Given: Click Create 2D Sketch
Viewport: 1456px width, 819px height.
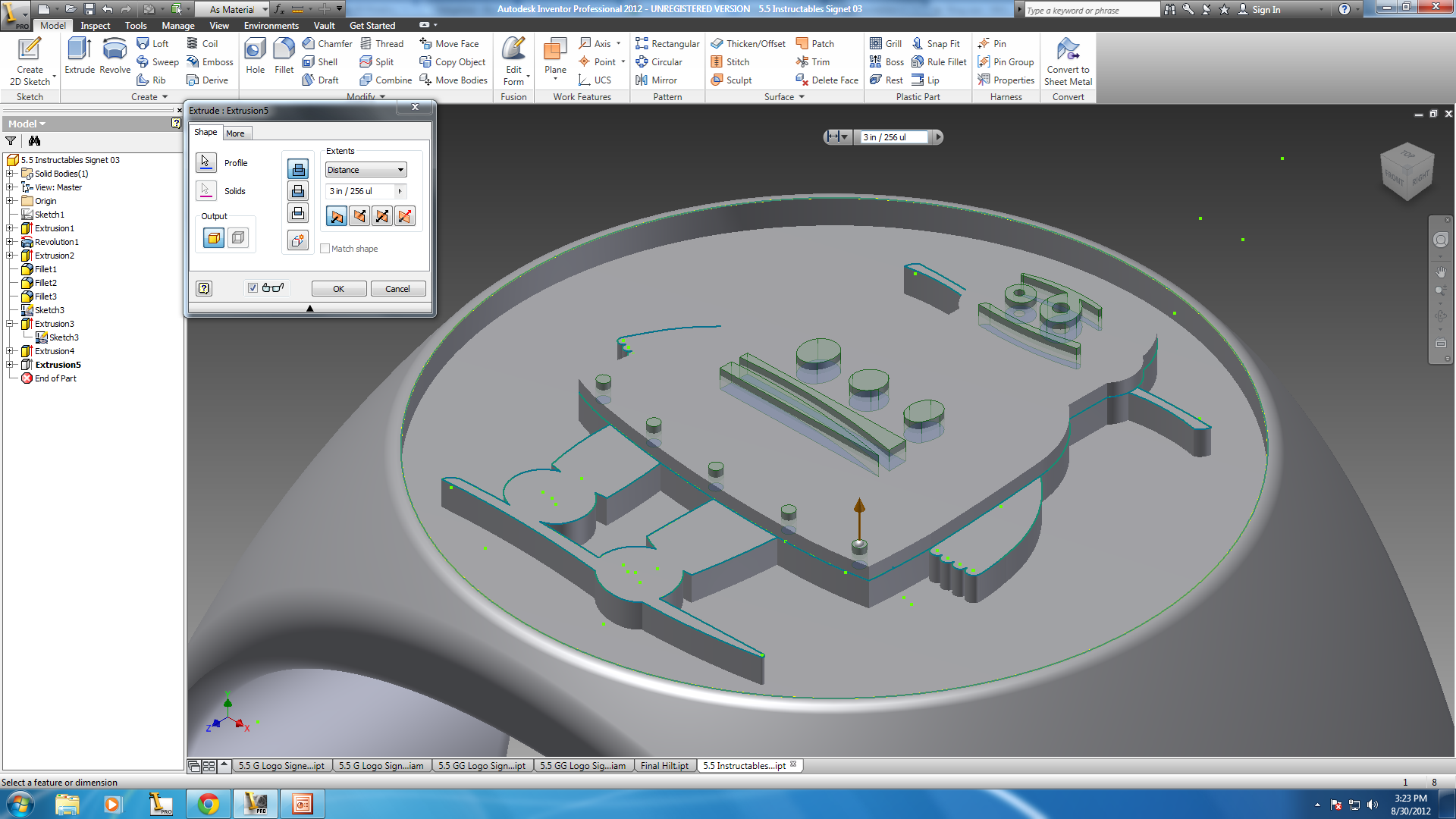Looking at the screenshot, I should pyautogui.click(x=30, y=61).
